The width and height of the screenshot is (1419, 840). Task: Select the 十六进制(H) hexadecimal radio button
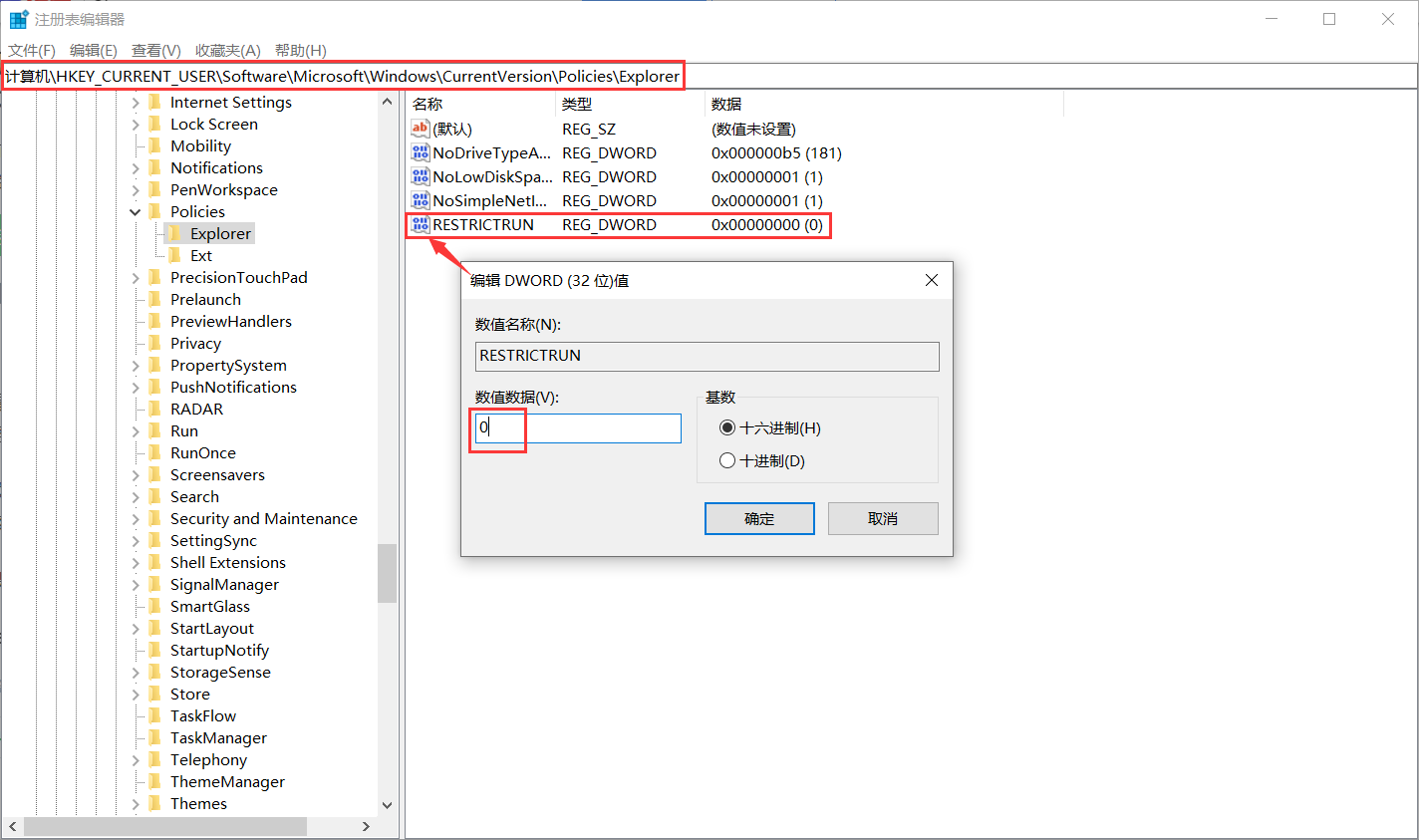pos(727,427)
